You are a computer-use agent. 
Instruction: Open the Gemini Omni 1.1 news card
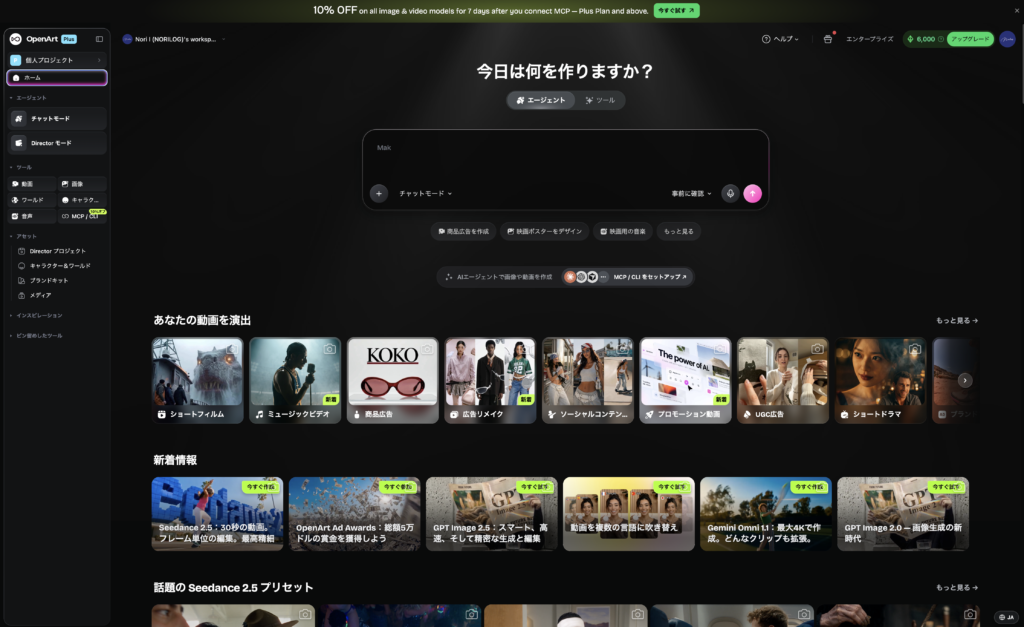click(x=766, y=514)
